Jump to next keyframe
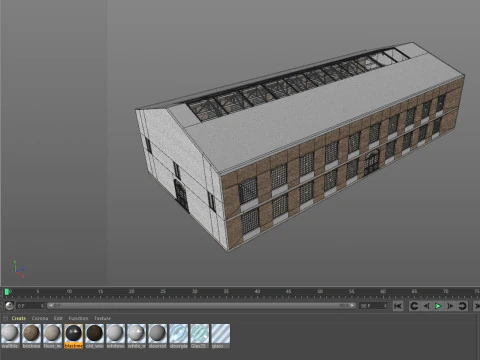 pos(462,306)
